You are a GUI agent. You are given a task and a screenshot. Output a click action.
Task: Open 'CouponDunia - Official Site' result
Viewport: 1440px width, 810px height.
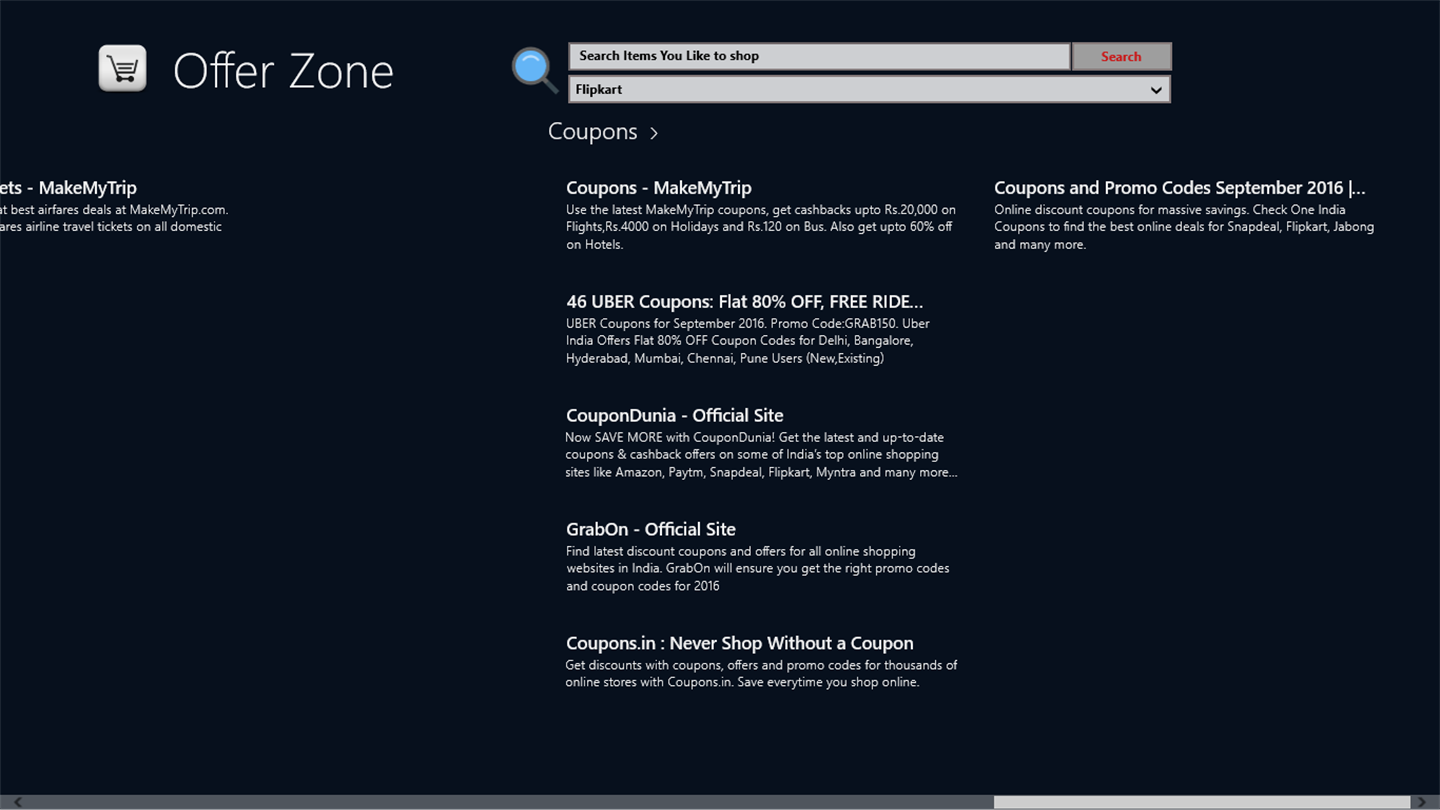(675, 416)
